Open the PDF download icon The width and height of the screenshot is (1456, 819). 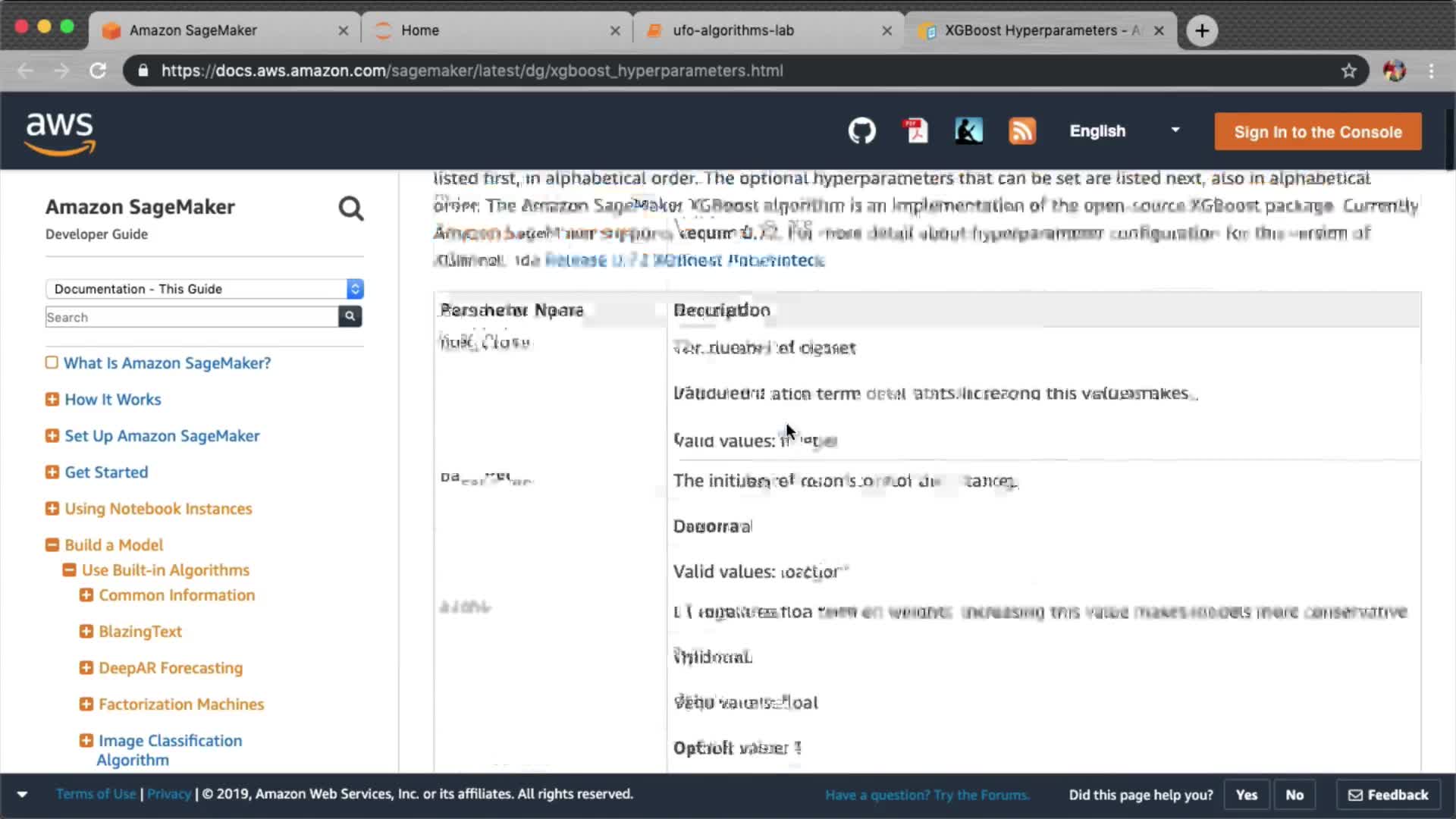(916, 131)
